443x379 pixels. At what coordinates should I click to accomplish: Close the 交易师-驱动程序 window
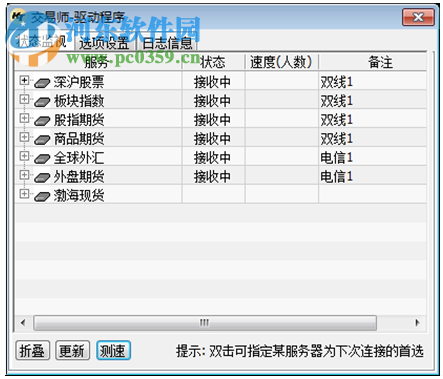[418, 17]
